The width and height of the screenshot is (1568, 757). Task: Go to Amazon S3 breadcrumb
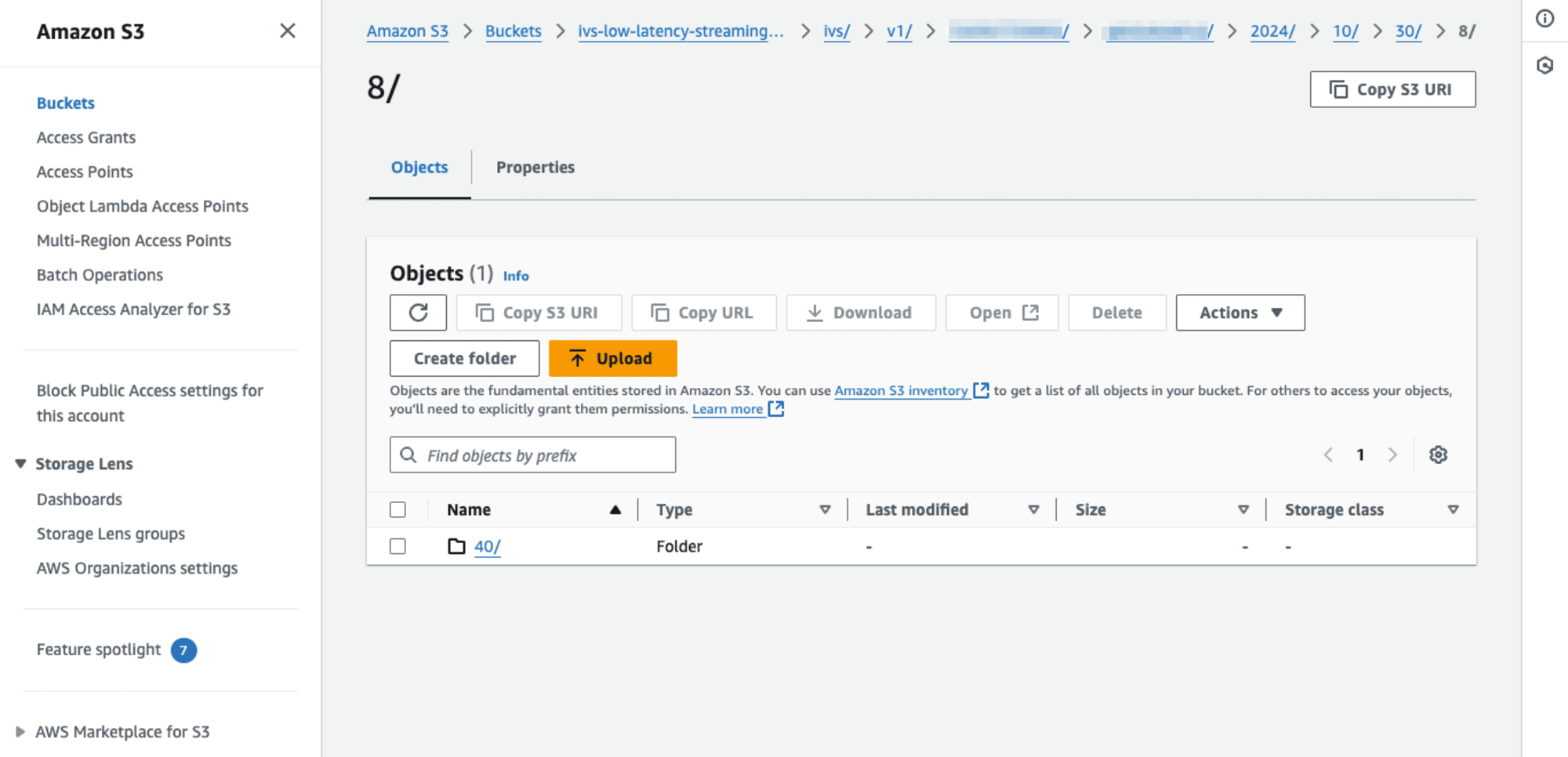point(408,31)
